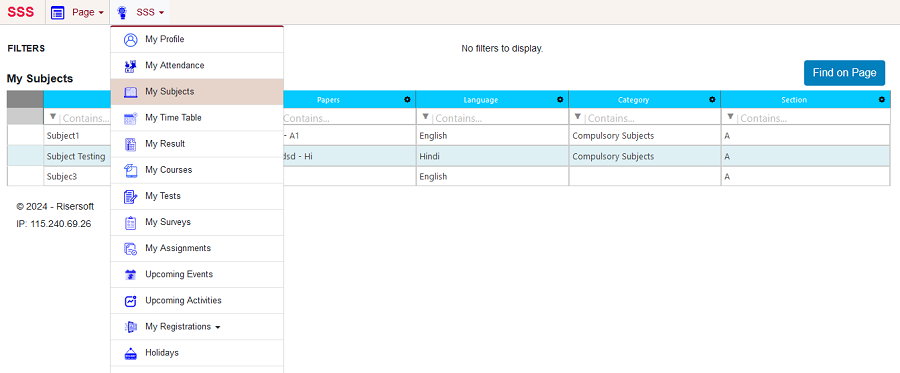Click English in the Subjec3 row

pos(492,177)
